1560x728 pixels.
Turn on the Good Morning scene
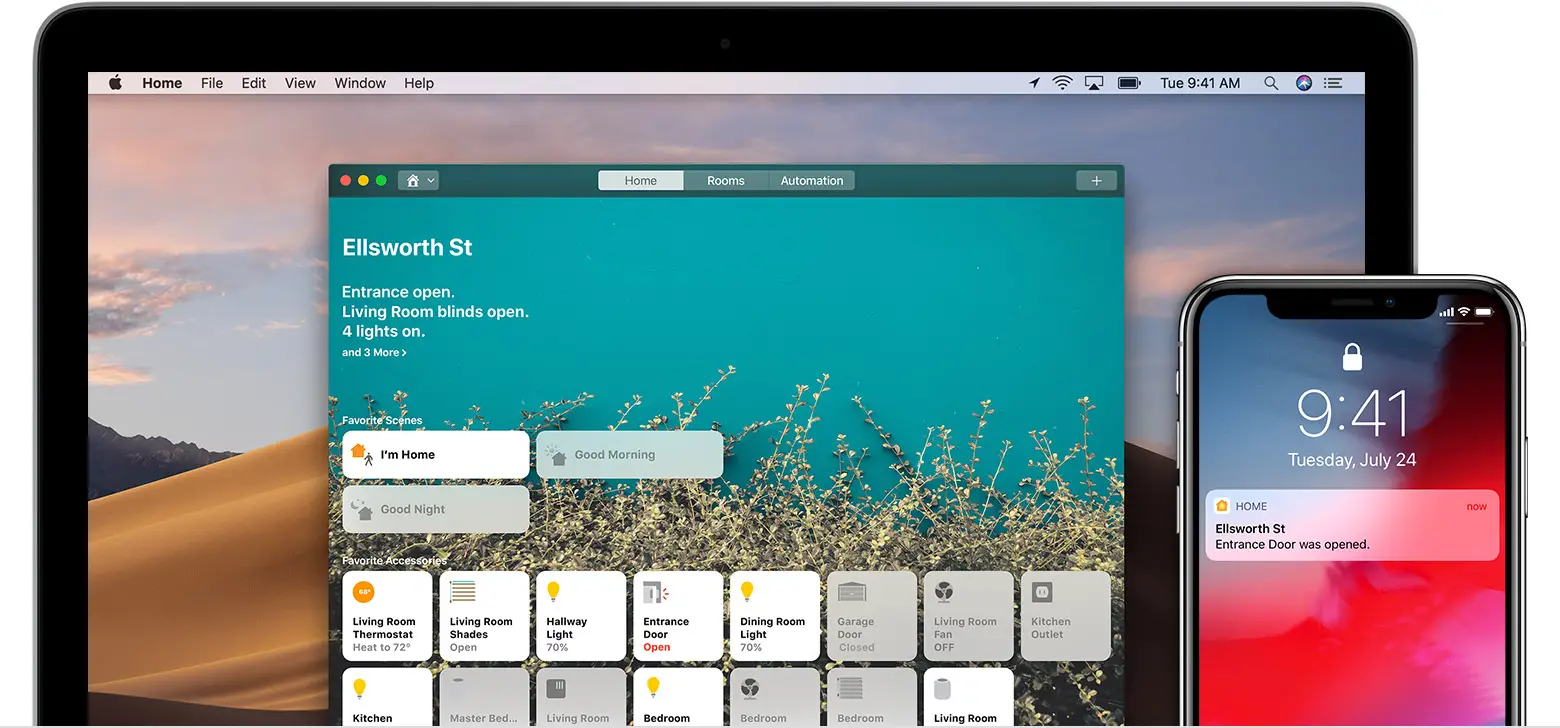click(629, 454)
